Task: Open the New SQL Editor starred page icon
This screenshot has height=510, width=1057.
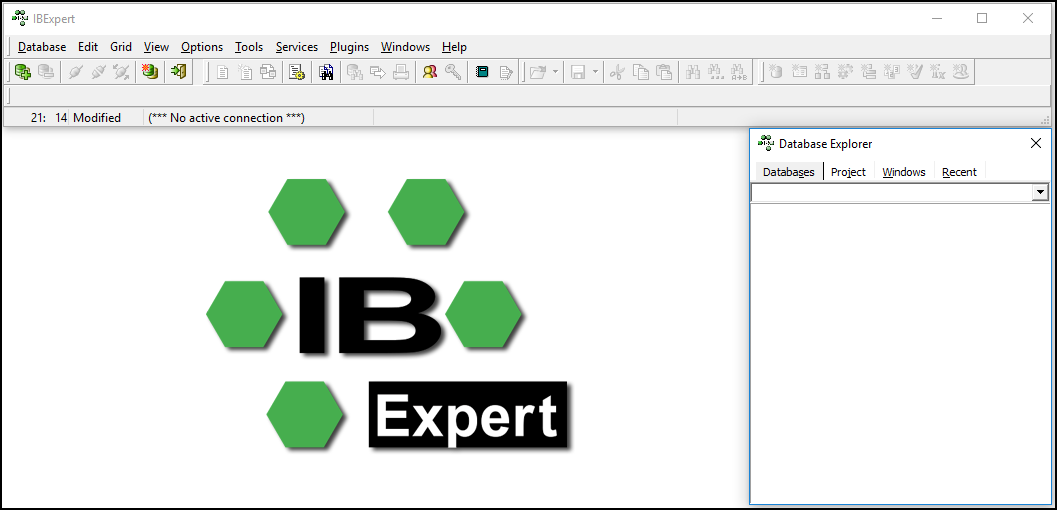Action: (245, 72)
